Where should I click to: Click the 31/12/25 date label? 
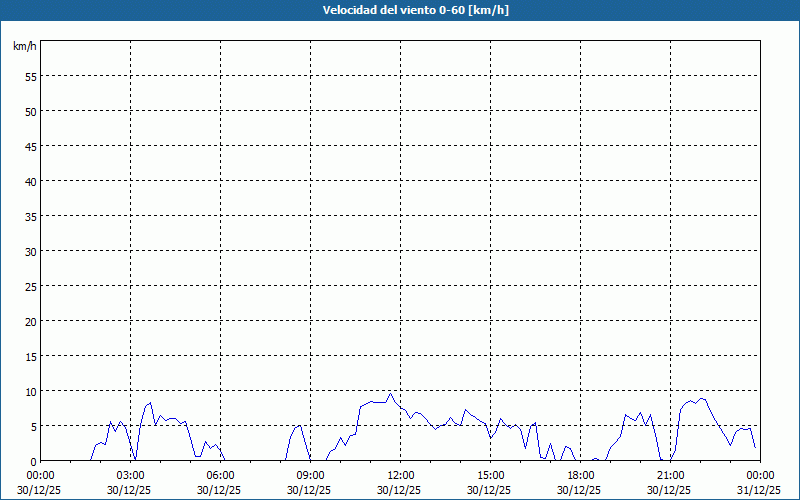[758, 490]
